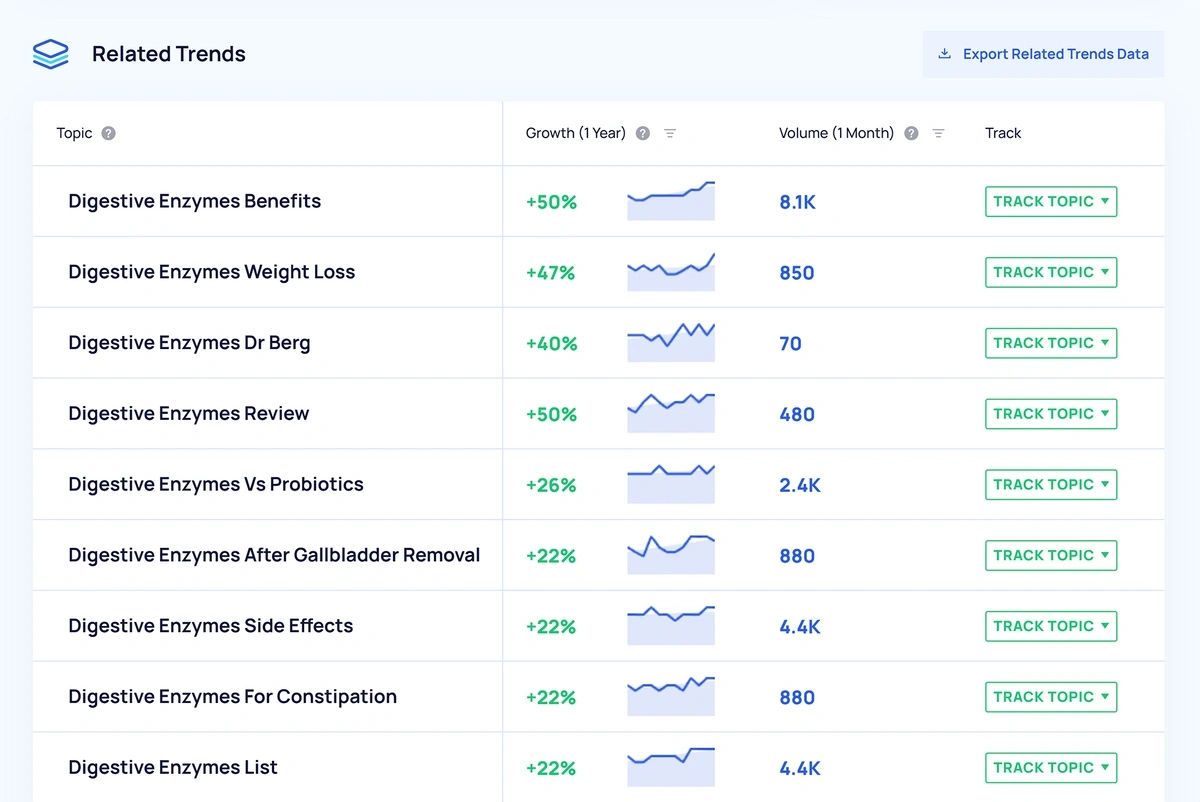Click the sparkline chart for Digestive Enzymes For Constipation
1200x802 pixels.
pos(671,697)
